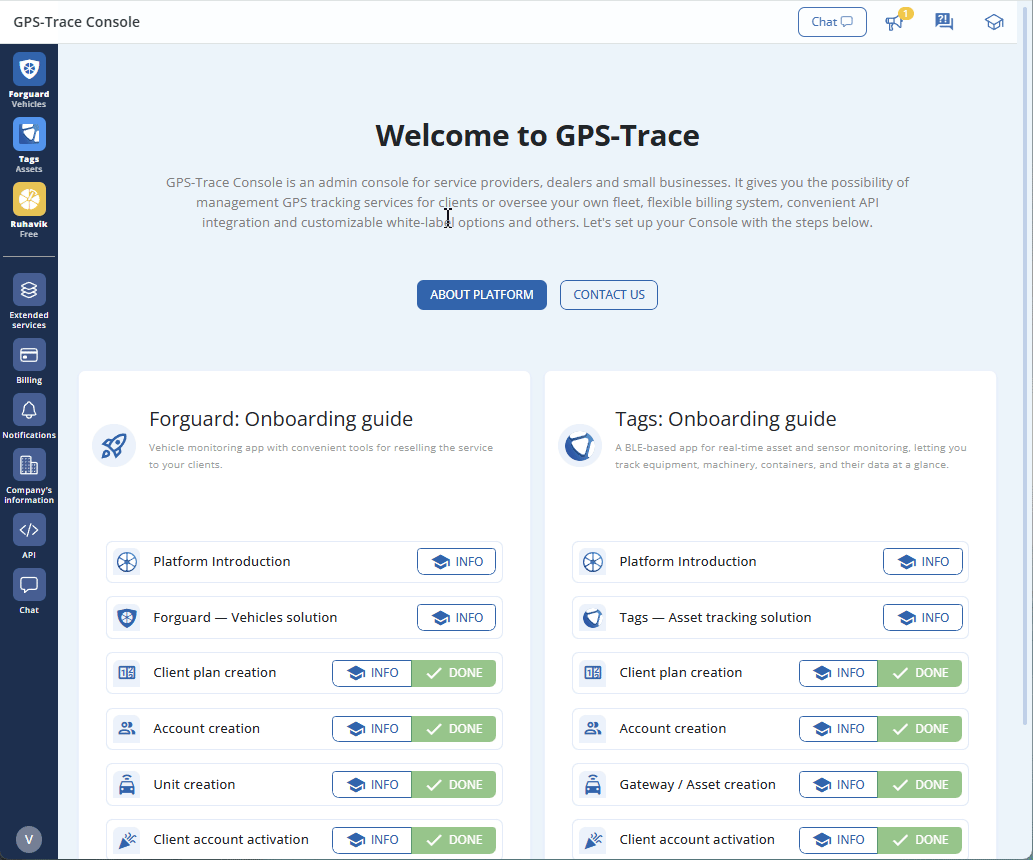Screen dimensions: 1033x860
Task: Click DONE for Tags Account creation
Action: [920, 729]
